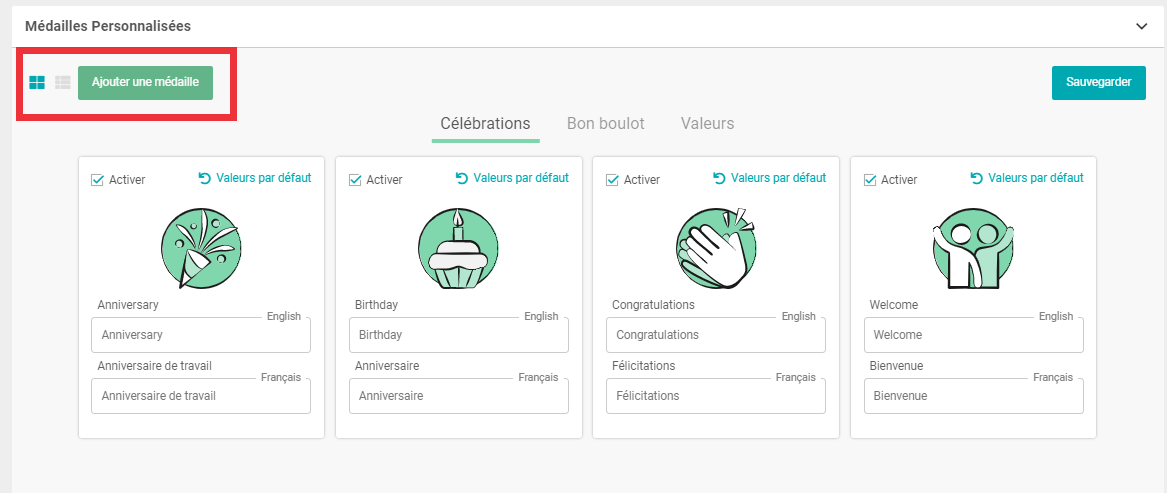Click the Félicitations French name field
Image resolution: width=1167 pixels, height=493 pixels.
(x=716, y=396)
